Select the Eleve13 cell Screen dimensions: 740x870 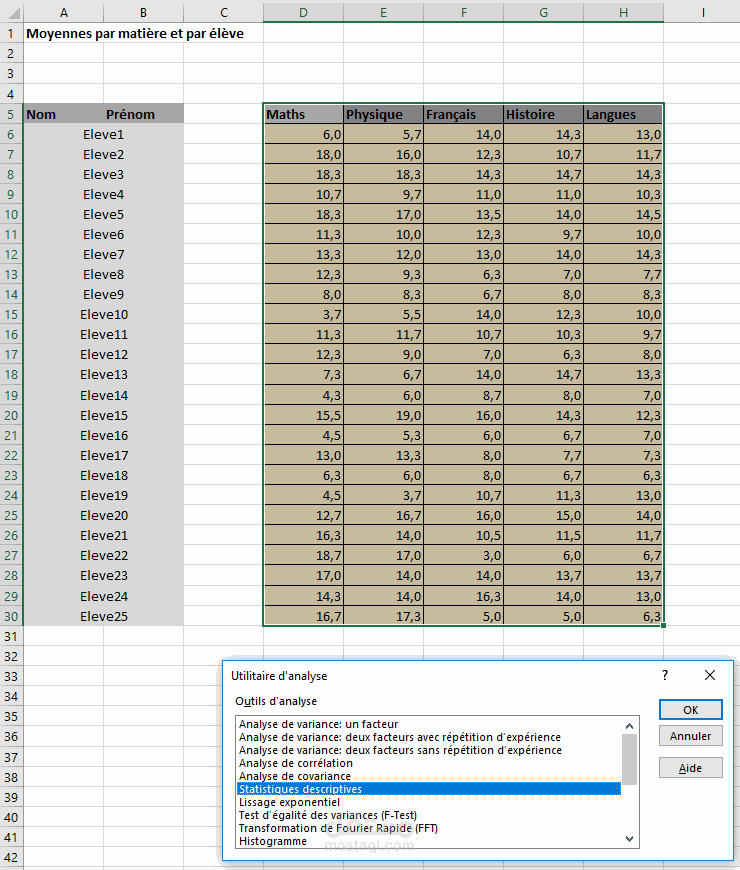pyautogui.click(x=104, y=375)
